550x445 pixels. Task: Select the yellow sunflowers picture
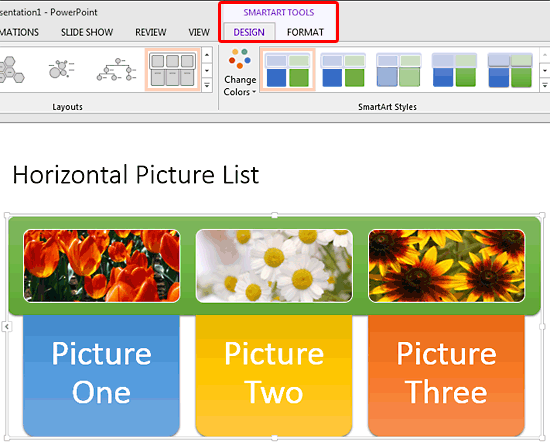447,266
